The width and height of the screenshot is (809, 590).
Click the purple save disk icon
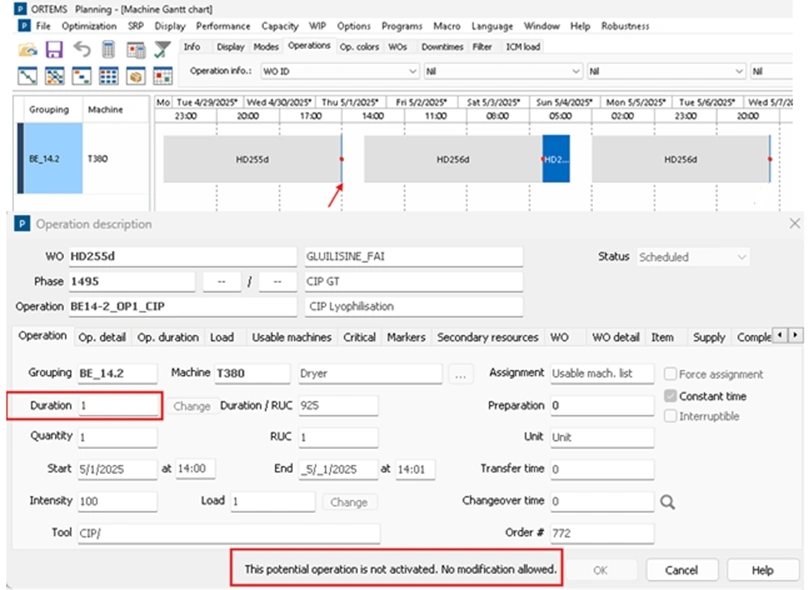54,50
